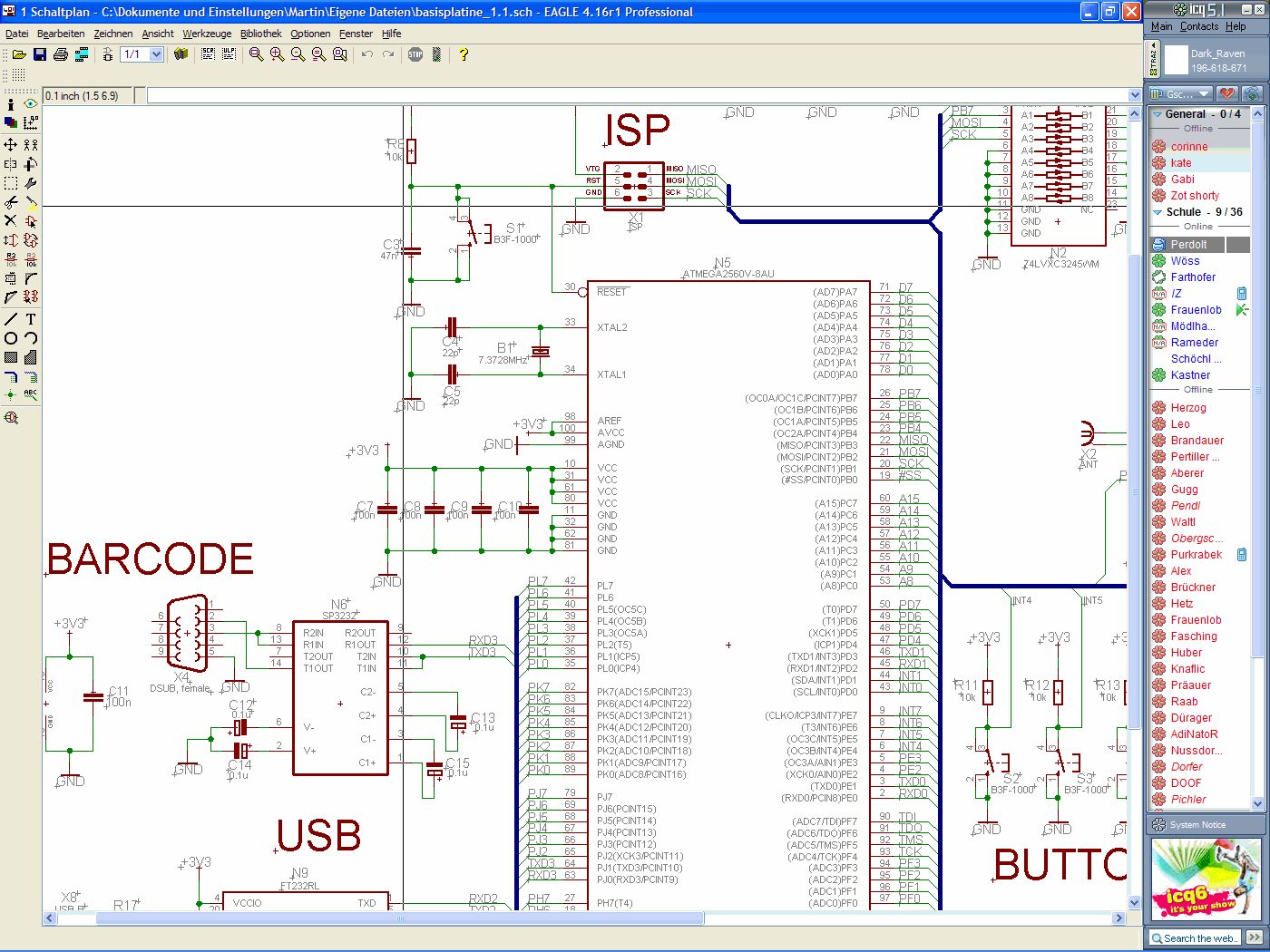Save the schematic with the floppy disk icon

coord(40,54)
